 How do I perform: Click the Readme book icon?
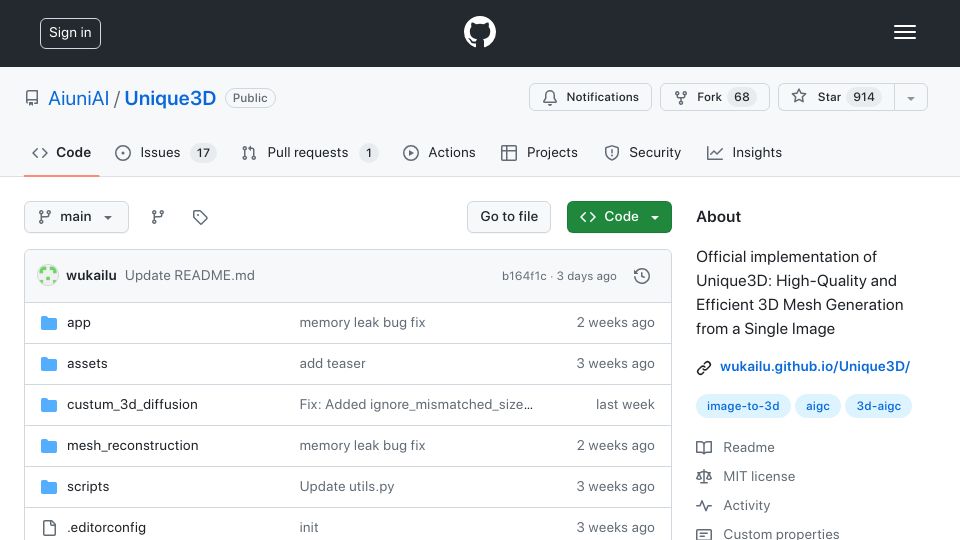704,448
